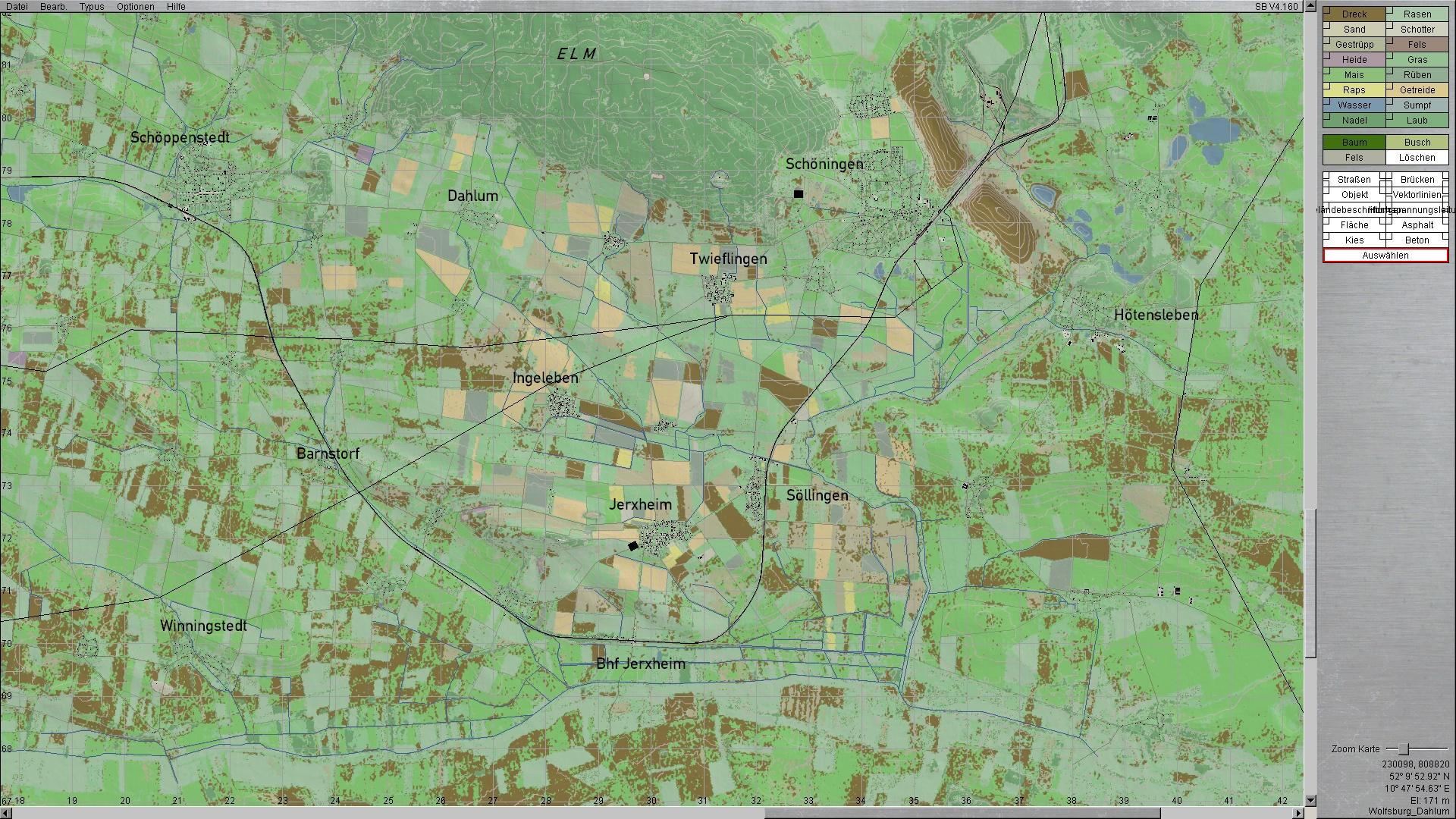Click the vertical scrollbar down arrow

(x=1310, y=801)
